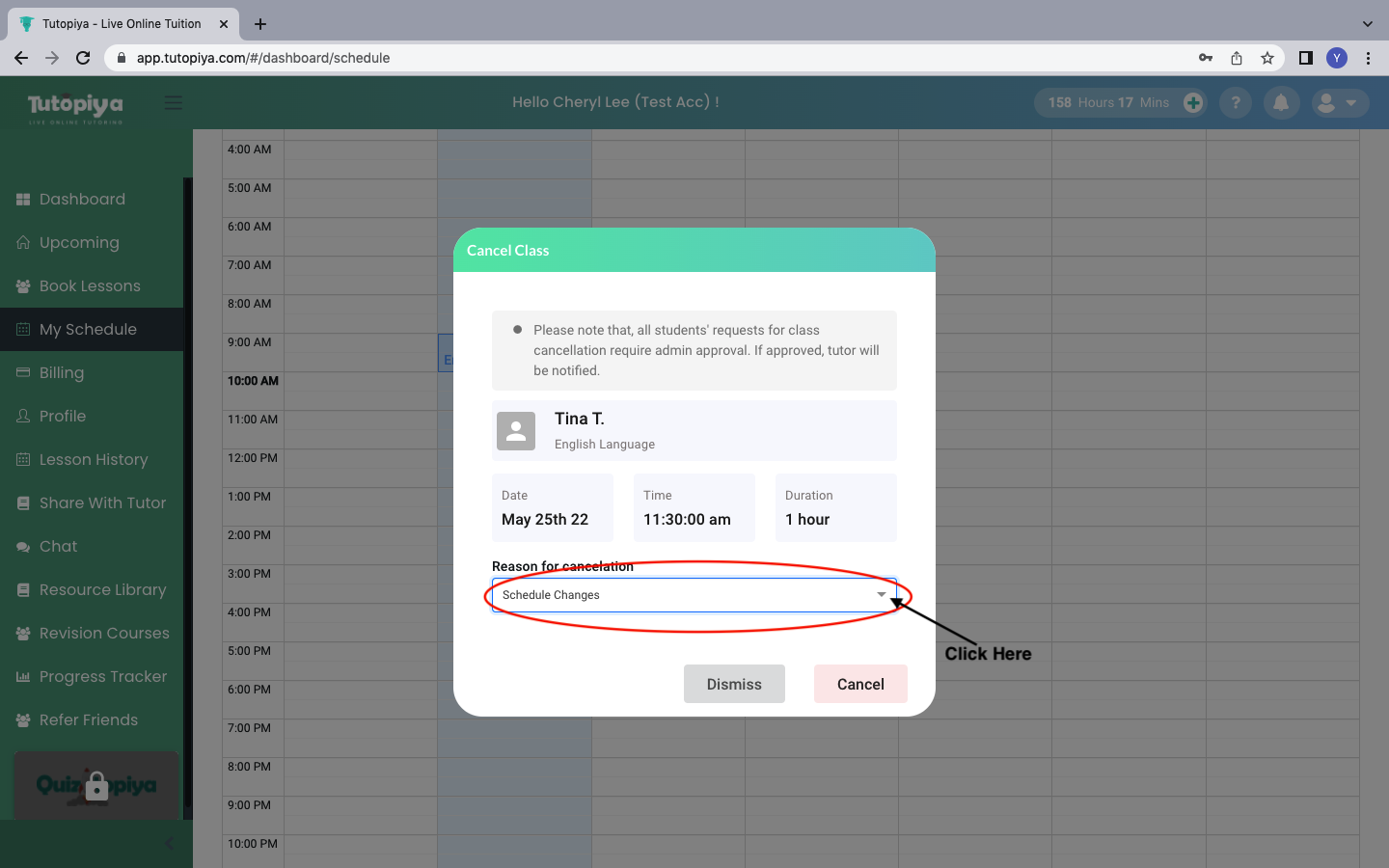Screen dimensions: 1389x868
Task: Click the browser address bar
Action: 656,58
